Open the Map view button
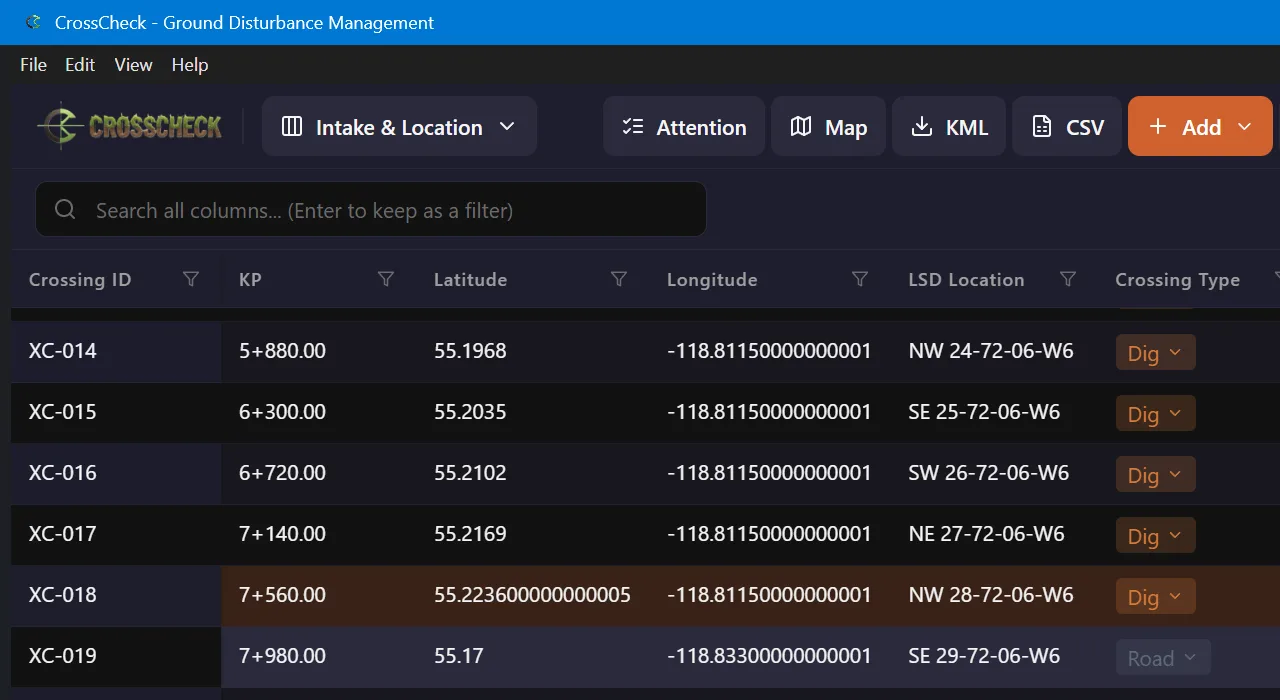The image size is (1280, 700). pyautogui.click(x=828, y=126)
